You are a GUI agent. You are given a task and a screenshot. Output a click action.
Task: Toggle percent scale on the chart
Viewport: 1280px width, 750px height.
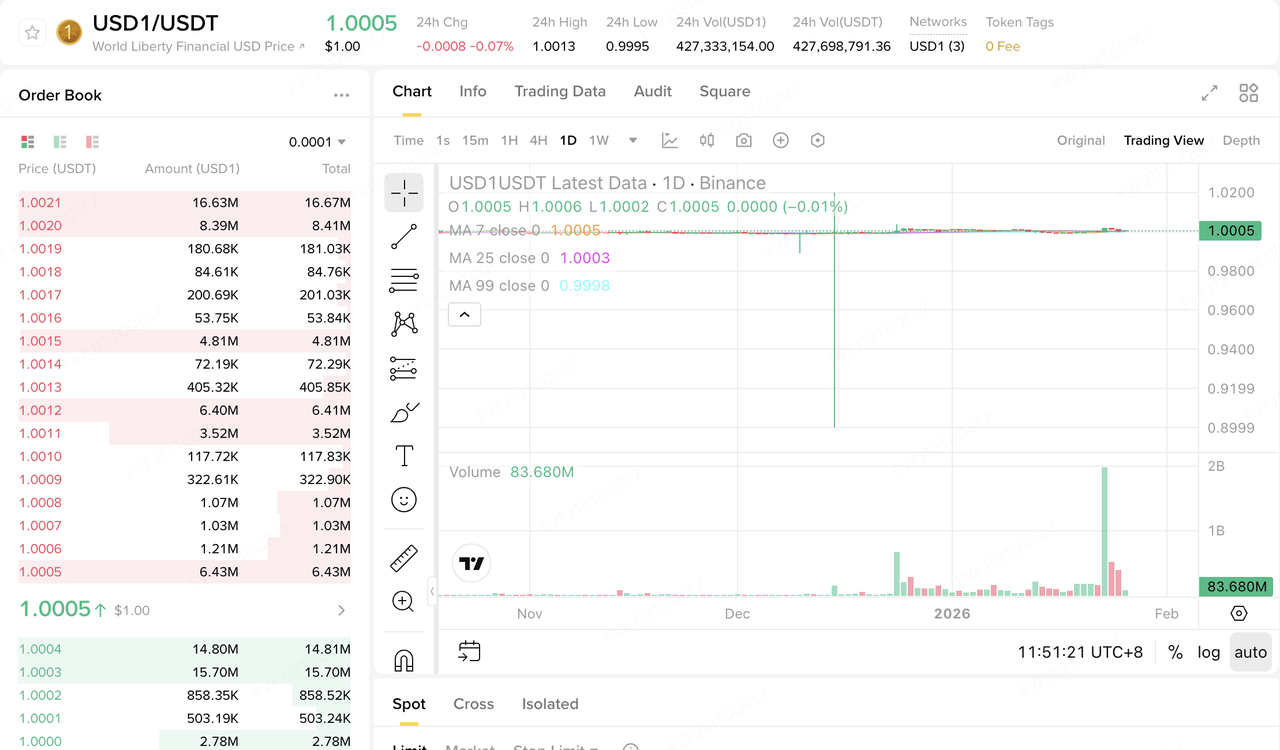click(x=1175, y=652)
